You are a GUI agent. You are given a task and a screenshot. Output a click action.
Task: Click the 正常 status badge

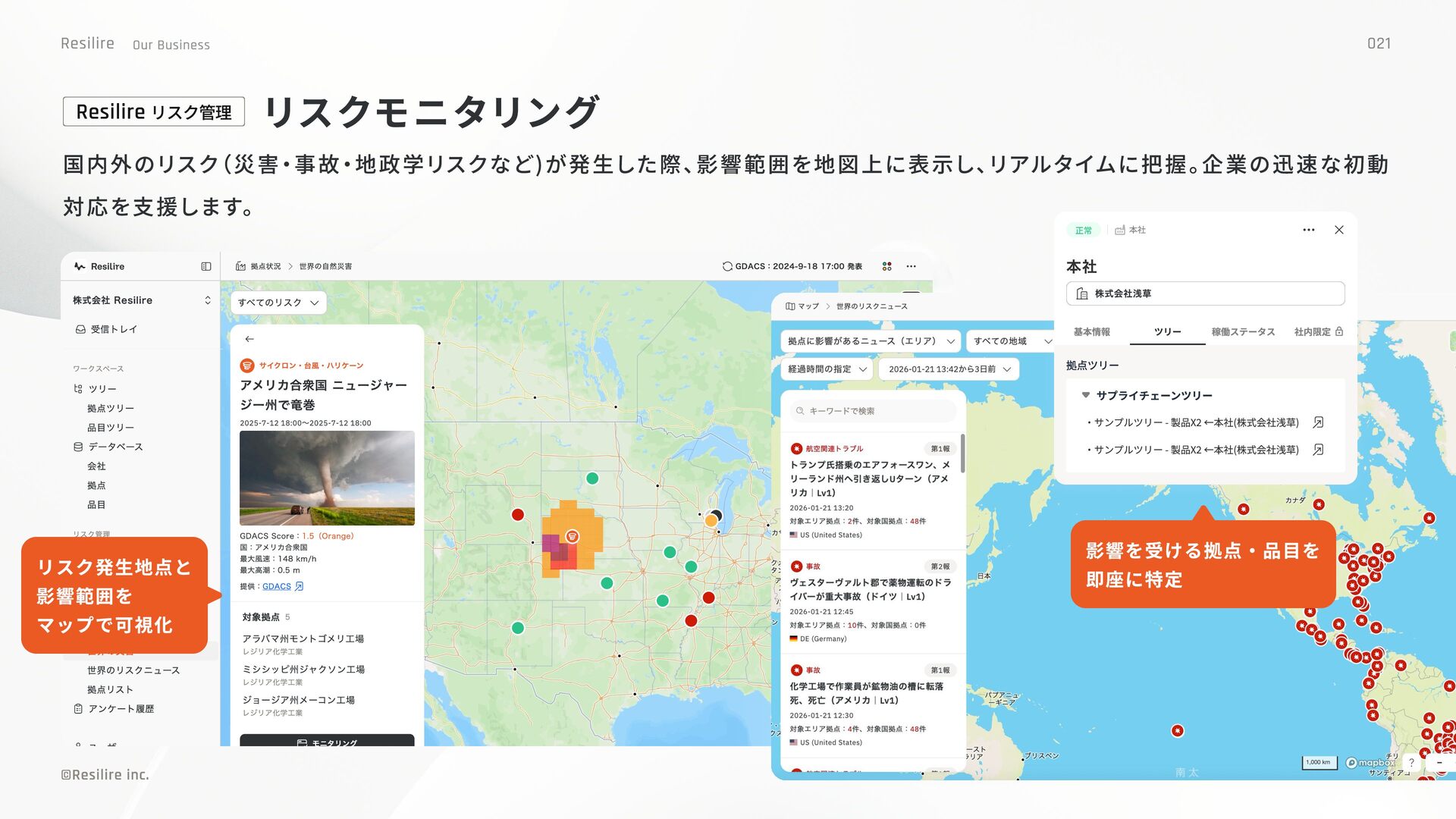[1084, 231]
